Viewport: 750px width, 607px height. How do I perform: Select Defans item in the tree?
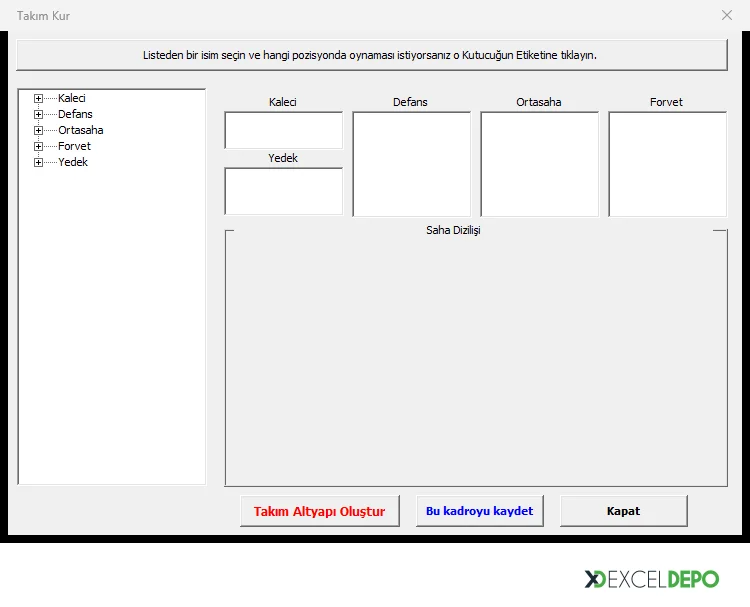coord(75,114)
